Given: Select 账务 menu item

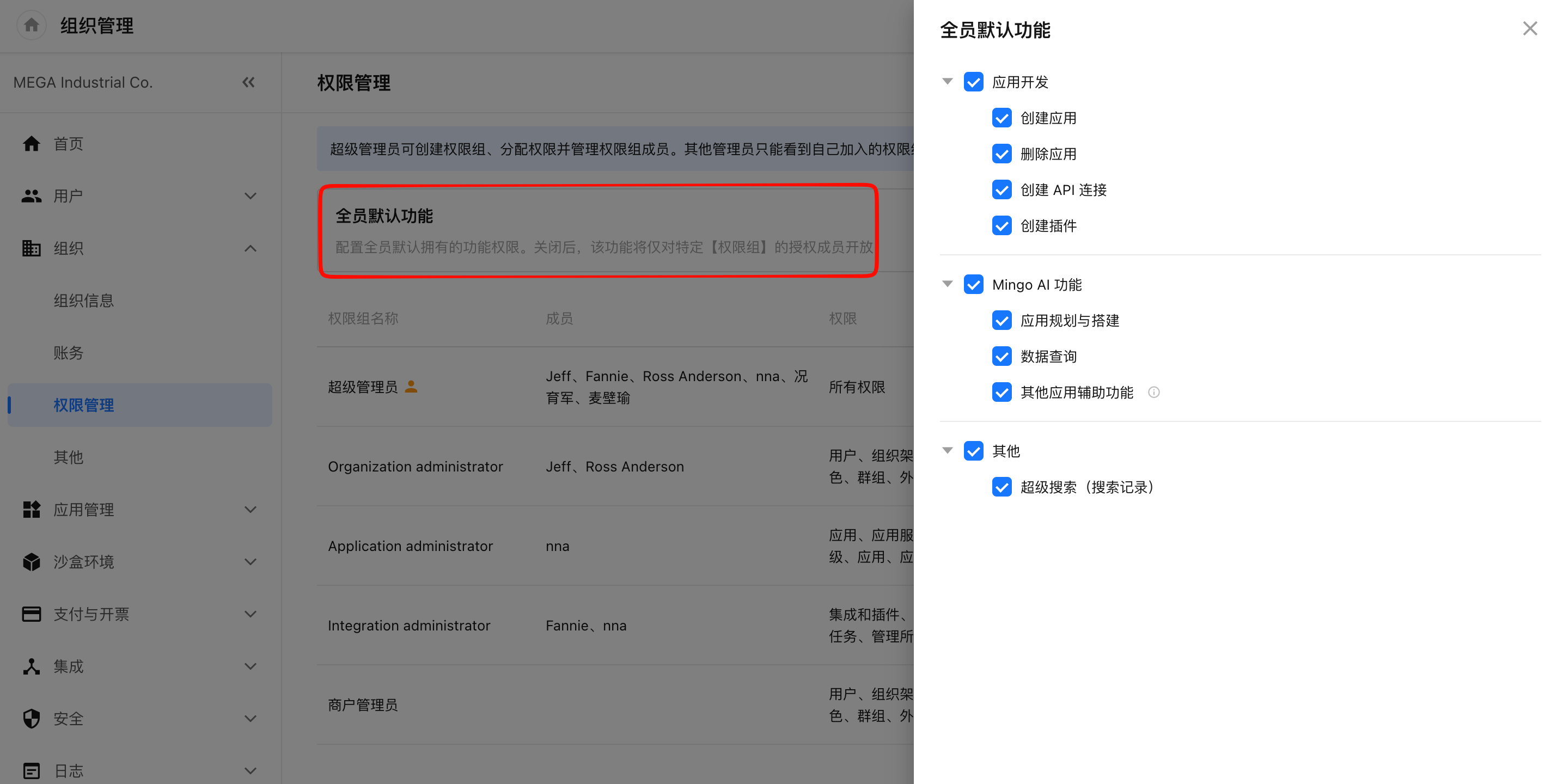Looking at the screenshot, I should click(68, 353).
